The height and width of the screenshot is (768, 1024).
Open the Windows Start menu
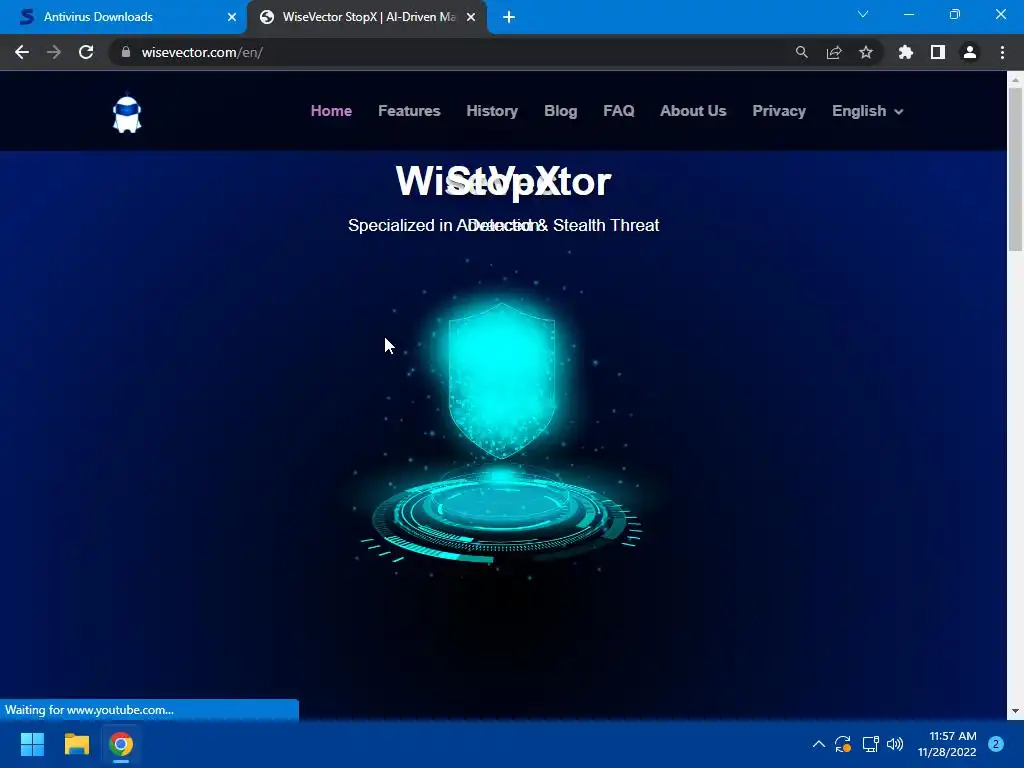pos(32,744)
